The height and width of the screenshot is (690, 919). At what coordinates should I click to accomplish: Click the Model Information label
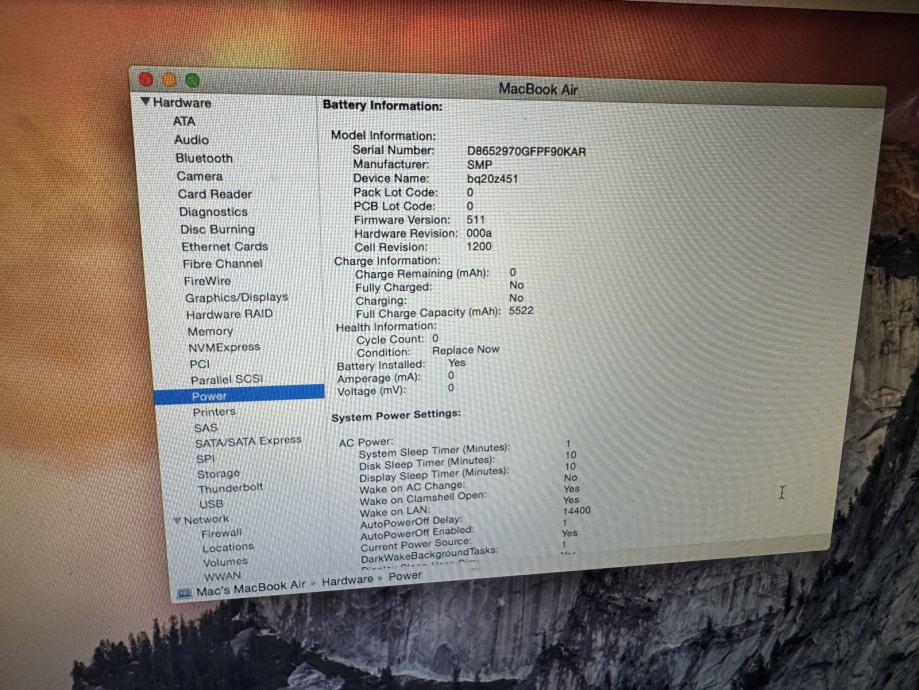383,136
